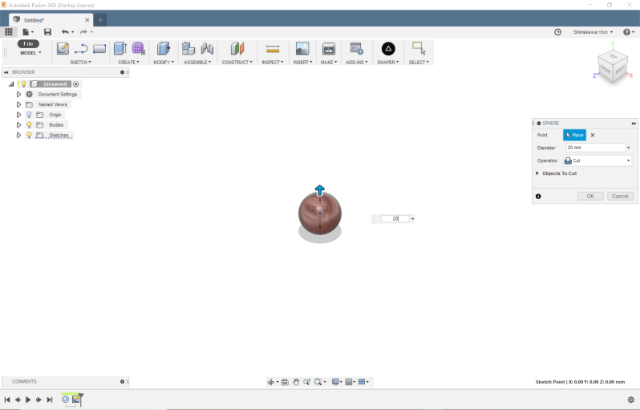Click the canvas diameter value field
Image resolution: width=640 pixels, height=410 pixels.
pos(395,219)
